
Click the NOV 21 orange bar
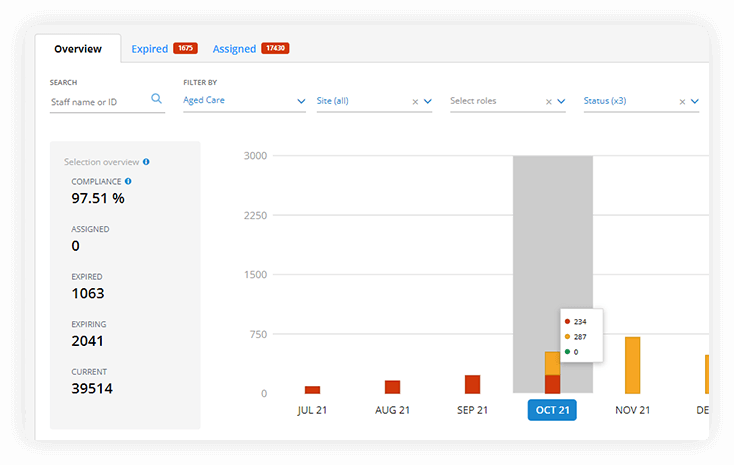(632, 365)
